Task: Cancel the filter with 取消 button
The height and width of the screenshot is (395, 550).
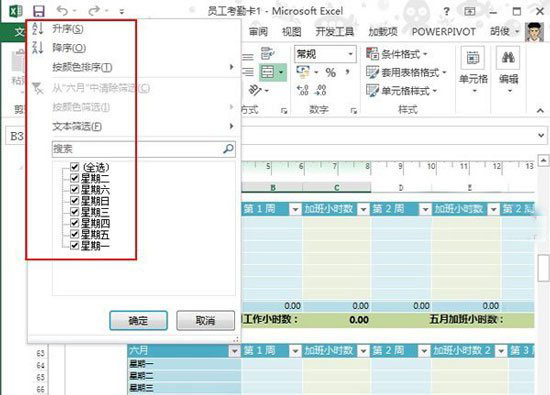Action: pyautogui.click(x=205, y=320)
